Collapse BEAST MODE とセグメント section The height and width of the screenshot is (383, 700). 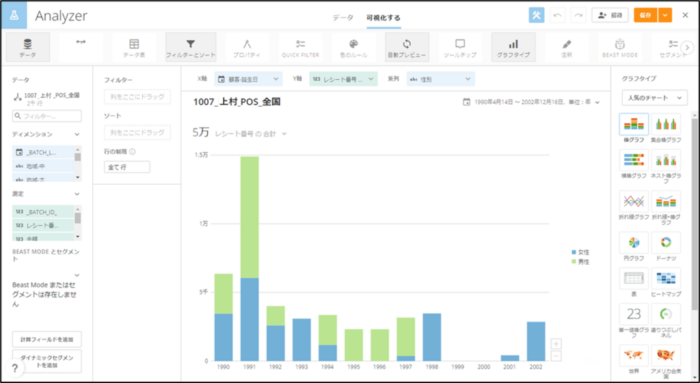point(77,275)
